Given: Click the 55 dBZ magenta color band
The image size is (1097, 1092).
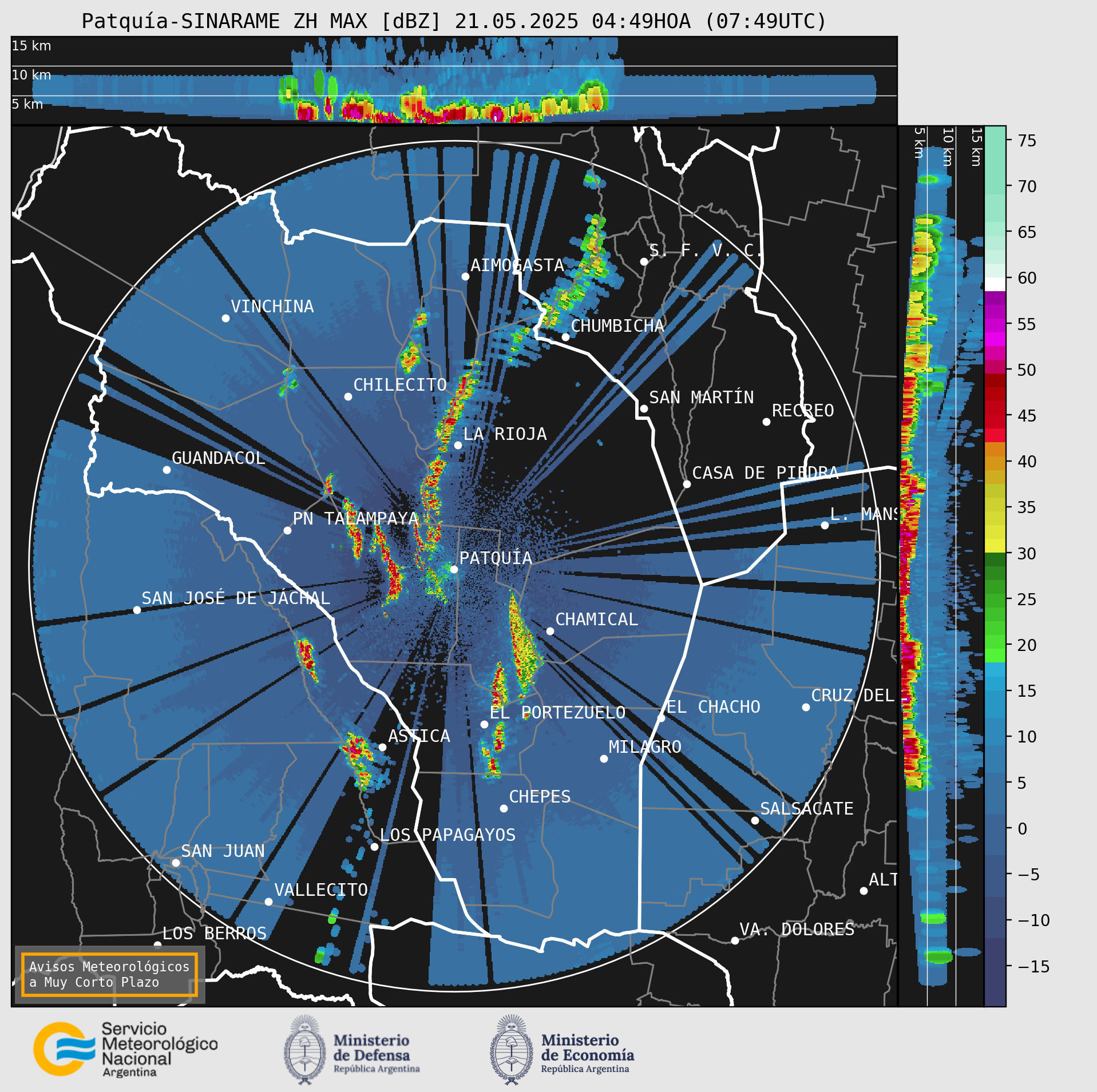Looking at the screenshot, I should (995, 325).
